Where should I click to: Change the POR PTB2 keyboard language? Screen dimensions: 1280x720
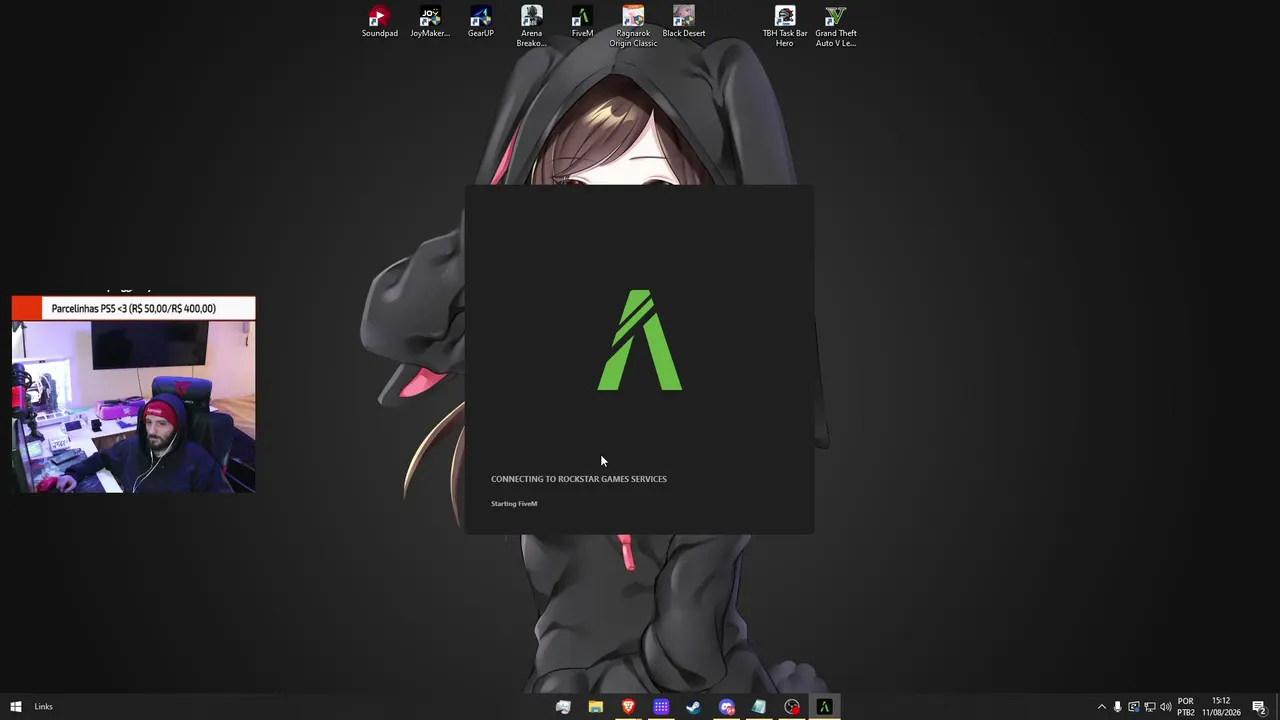coord(1186,707)
